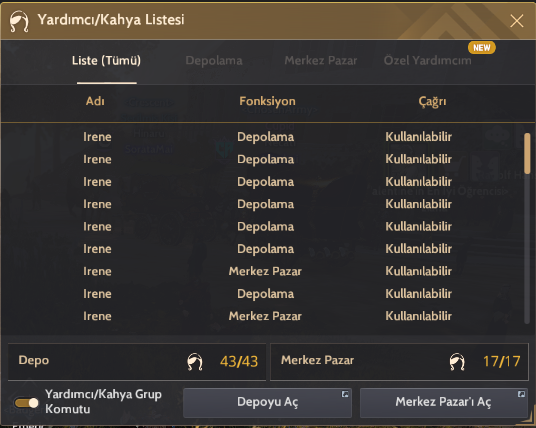
Task: Select the first Irene Merkez Pazar row
Action: point(263,271)
